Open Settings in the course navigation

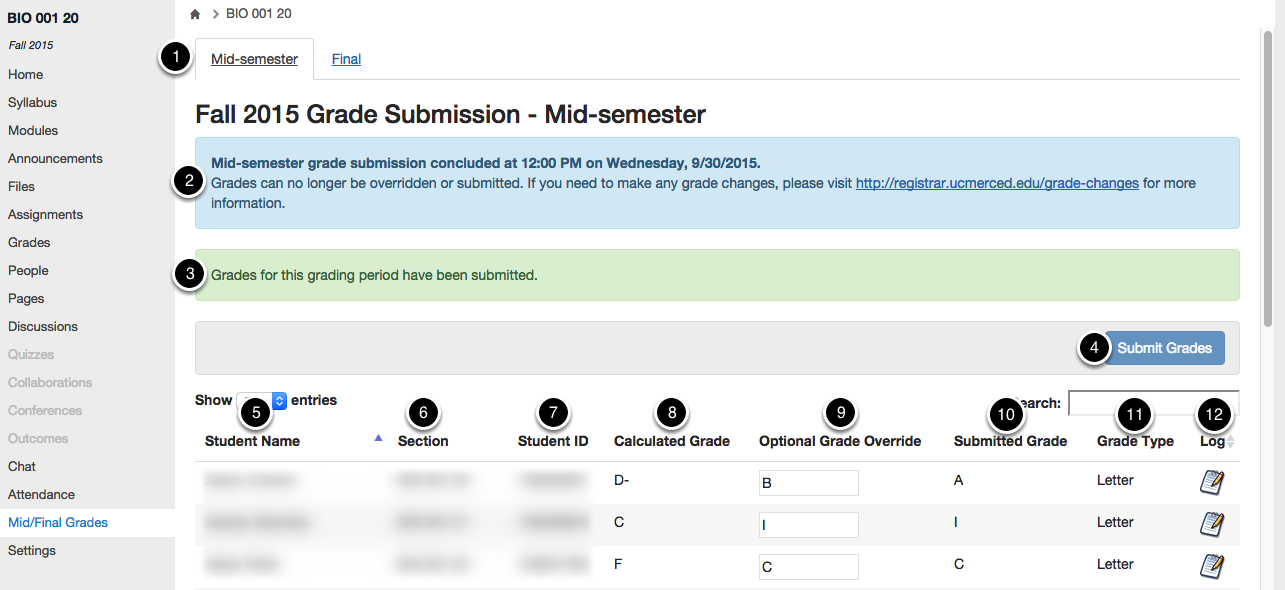[32, 550]
